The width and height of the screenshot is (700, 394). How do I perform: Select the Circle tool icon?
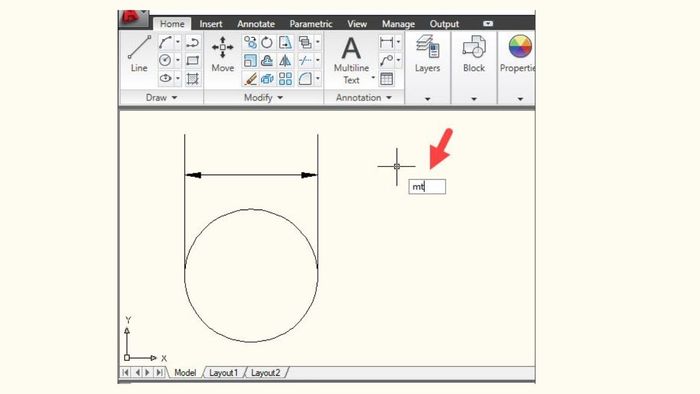click(x=165, y=60)
